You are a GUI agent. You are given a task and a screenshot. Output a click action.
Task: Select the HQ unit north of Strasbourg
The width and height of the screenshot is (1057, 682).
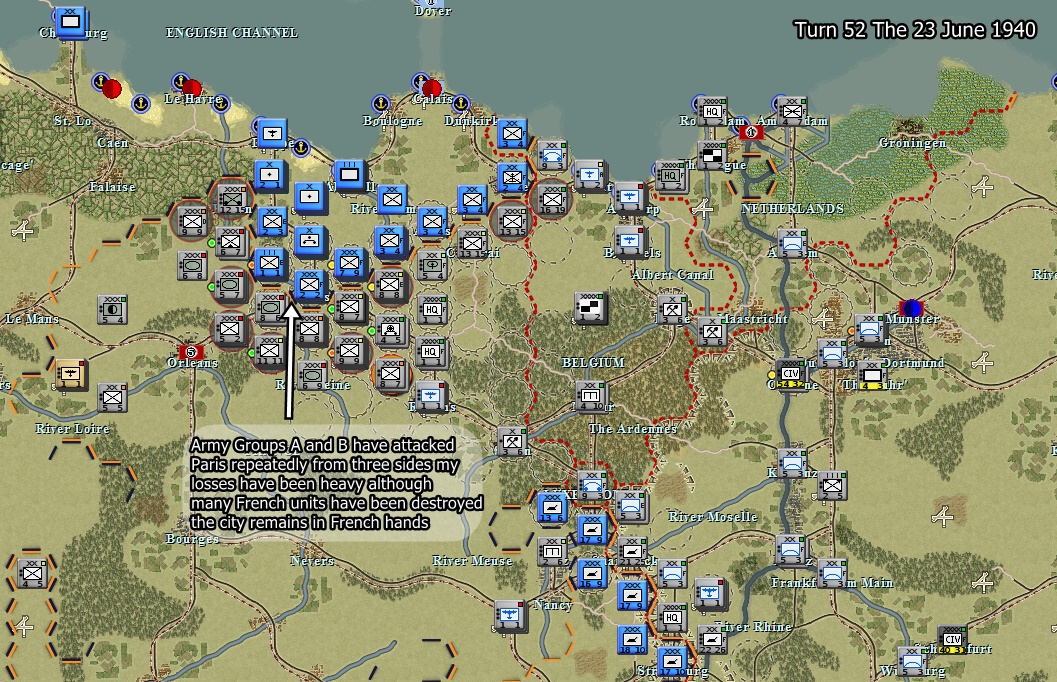pyautogui.click(x=671, y=618)
